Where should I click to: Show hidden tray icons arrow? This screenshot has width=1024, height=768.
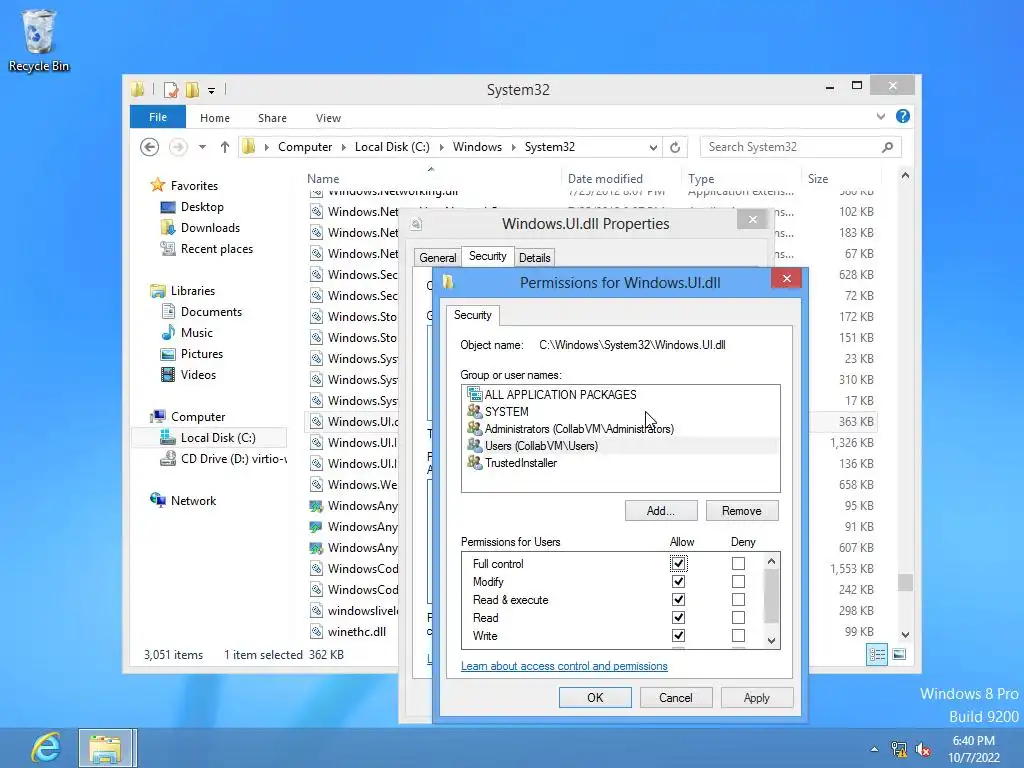pos(874,749)
